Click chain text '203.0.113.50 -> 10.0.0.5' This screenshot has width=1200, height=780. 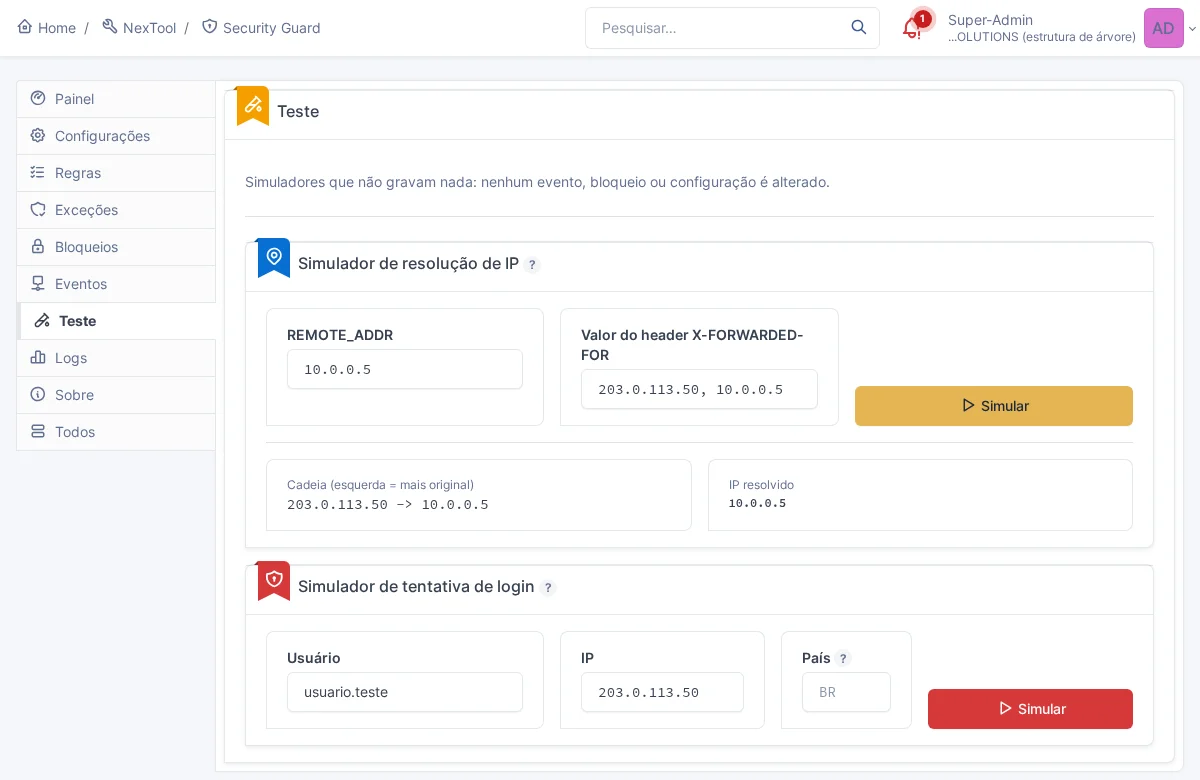tap(388, 505)
